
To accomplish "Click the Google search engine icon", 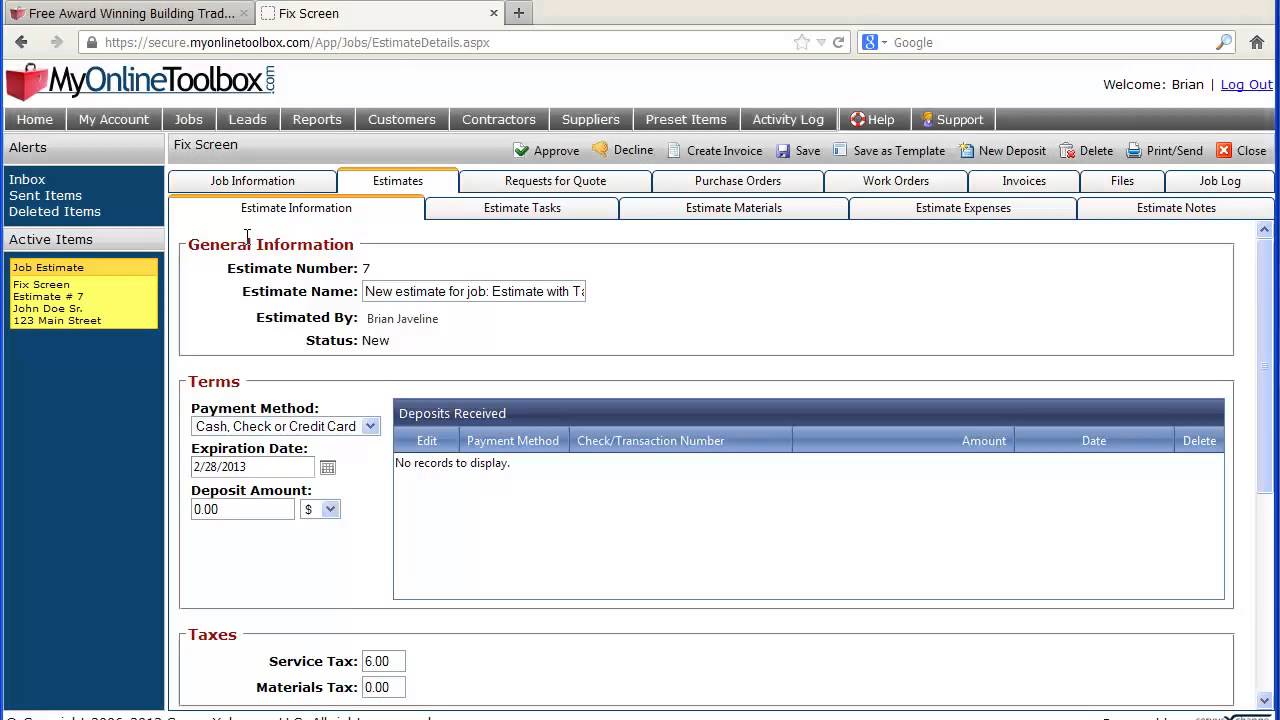I will [870, 42].
